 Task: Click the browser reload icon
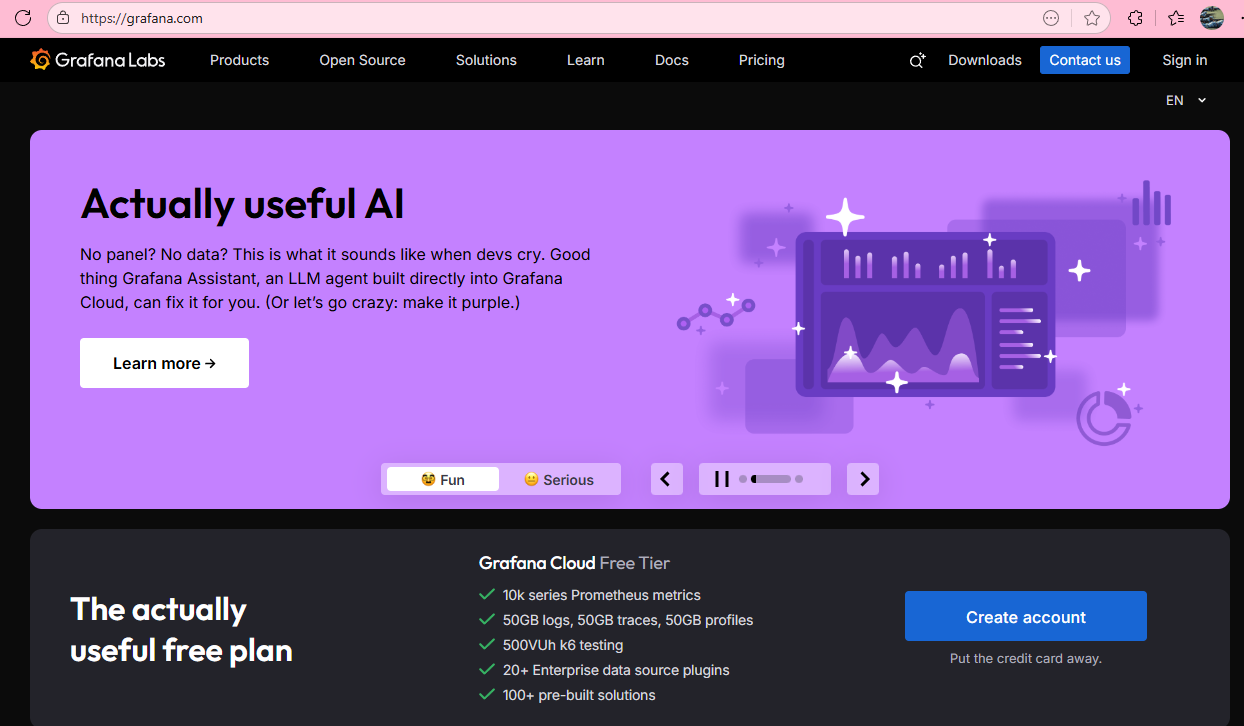tap(22, 18)
